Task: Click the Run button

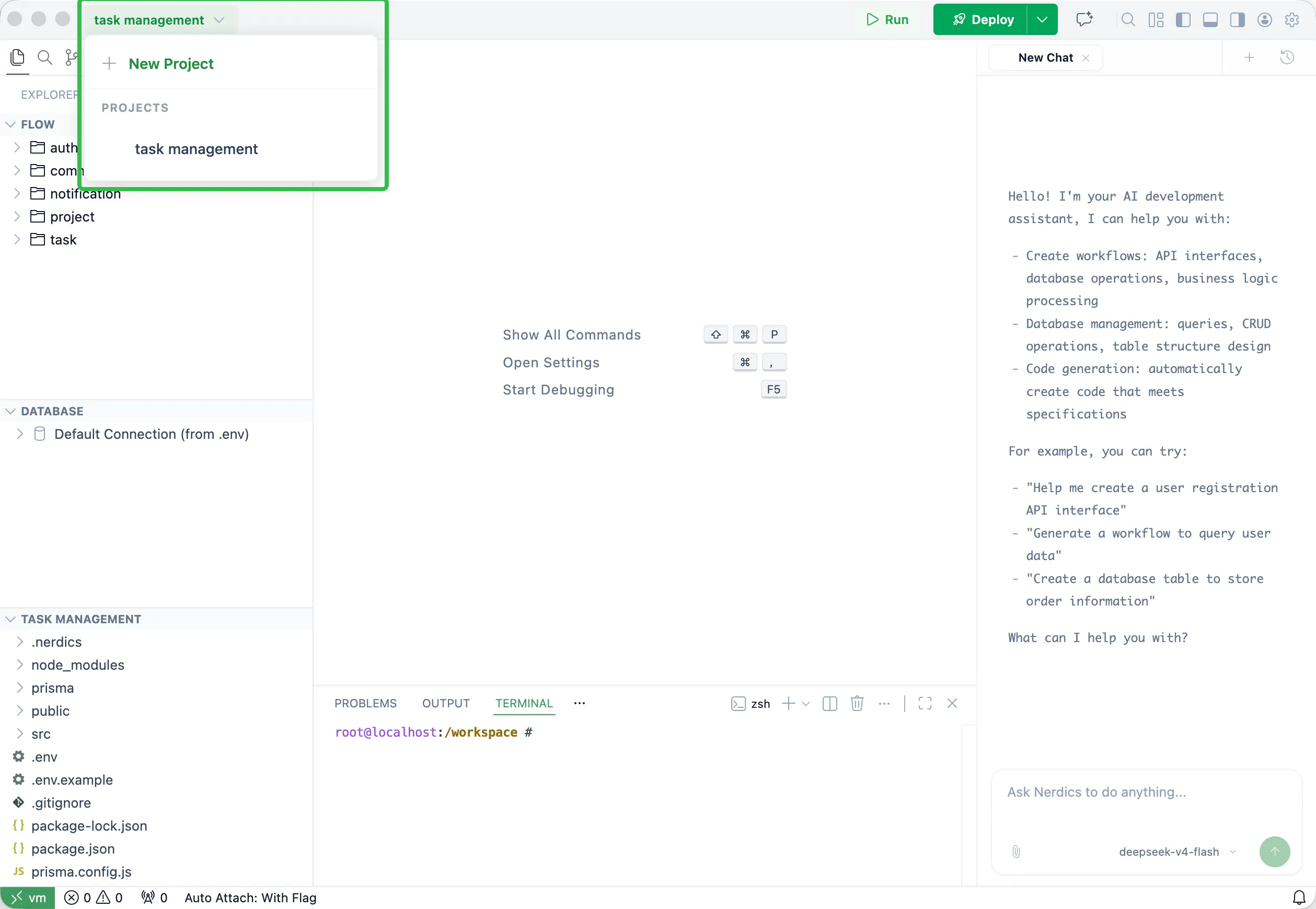Action: [x=887, y=19]
